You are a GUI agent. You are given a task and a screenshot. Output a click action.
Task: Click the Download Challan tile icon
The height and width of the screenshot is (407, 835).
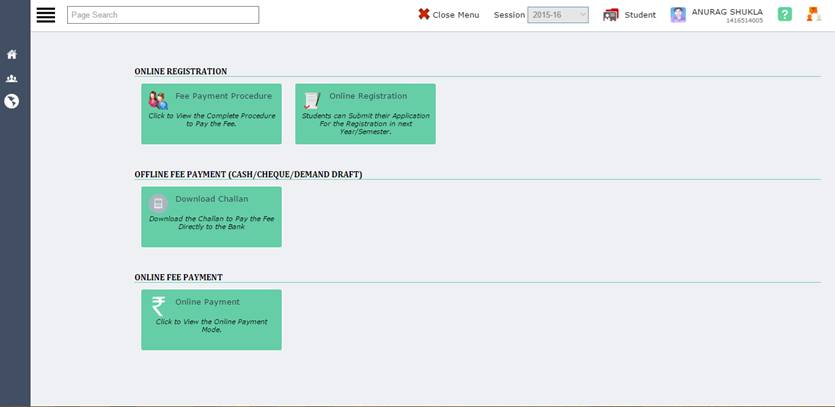pos(158,203)
